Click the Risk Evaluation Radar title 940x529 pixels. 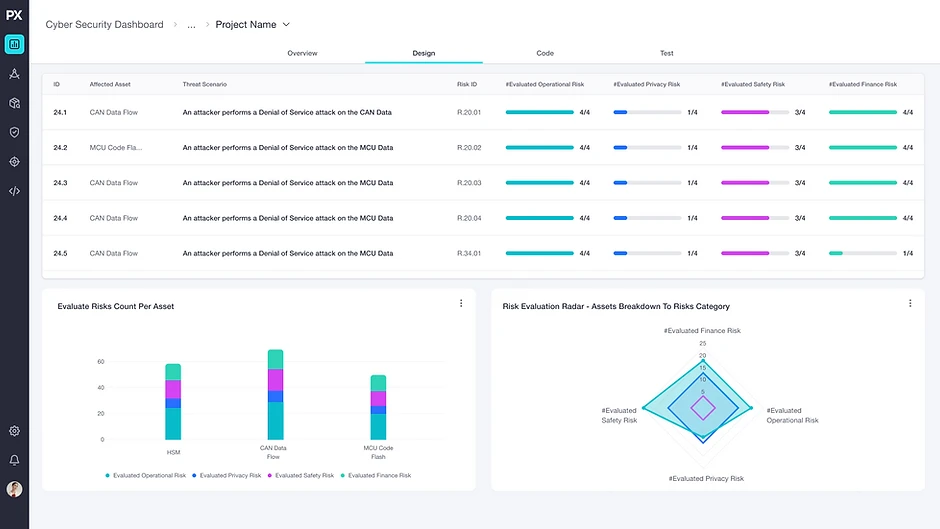pyautogui.click(x=616, y=306)
